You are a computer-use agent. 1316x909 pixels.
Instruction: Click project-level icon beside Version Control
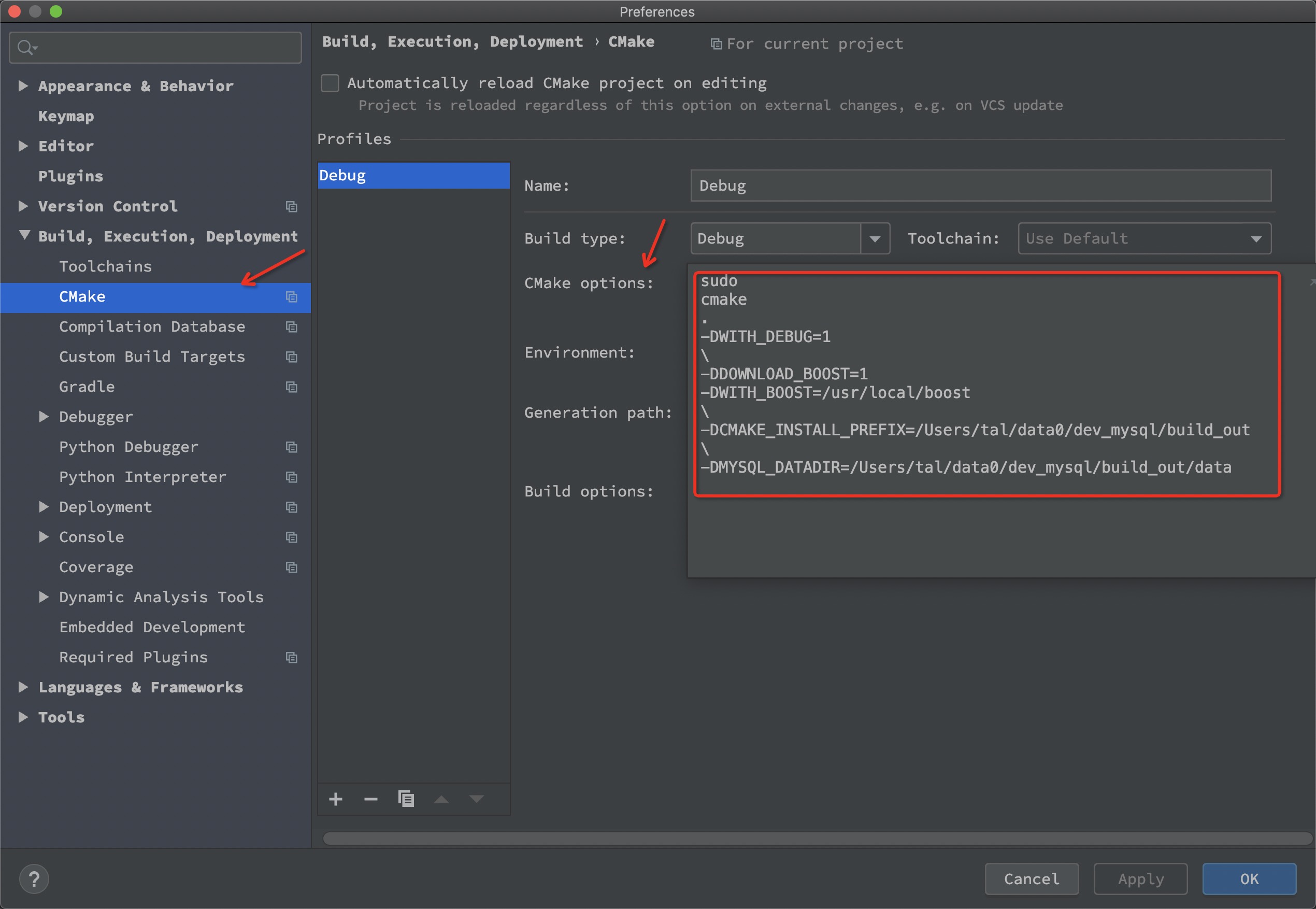click(x=292, y=207)
